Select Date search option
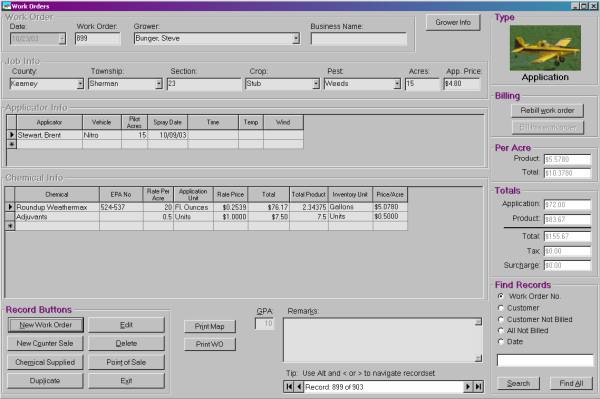Screen dimensions: 600x399 point(501,341)
